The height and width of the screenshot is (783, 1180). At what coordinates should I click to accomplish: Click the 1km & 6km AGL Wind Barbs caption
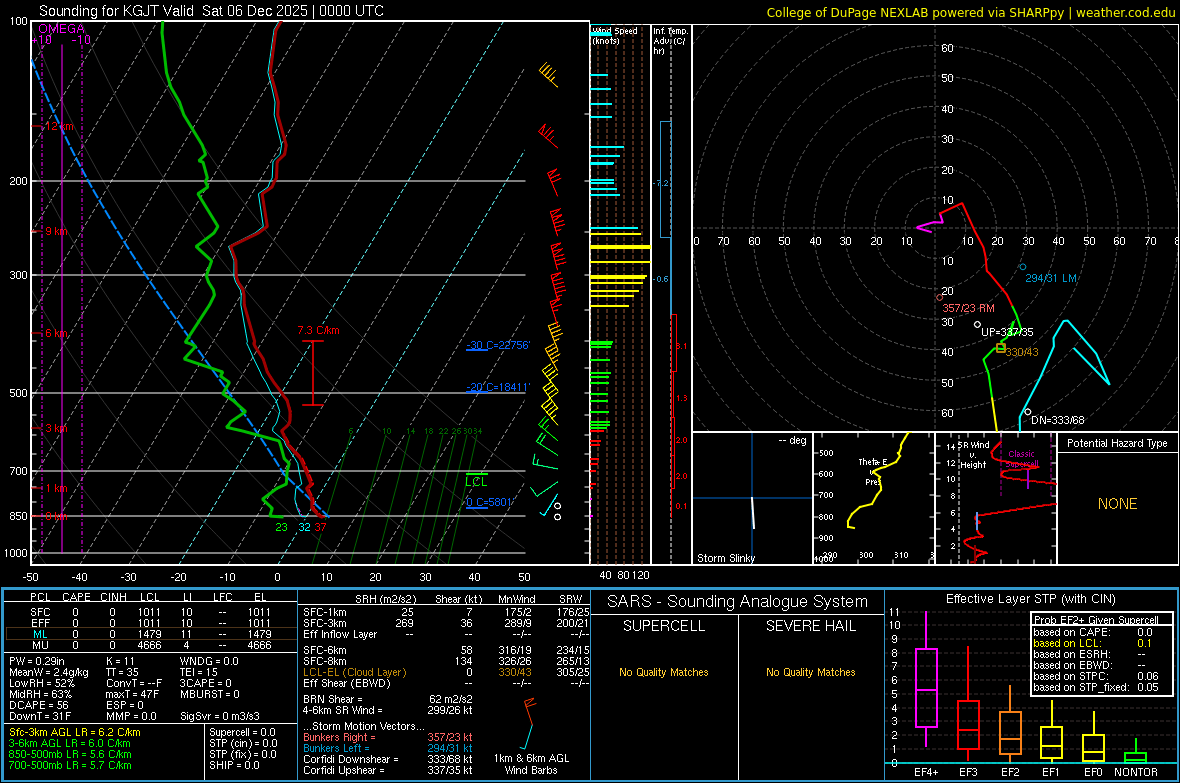tap(531, 764)
